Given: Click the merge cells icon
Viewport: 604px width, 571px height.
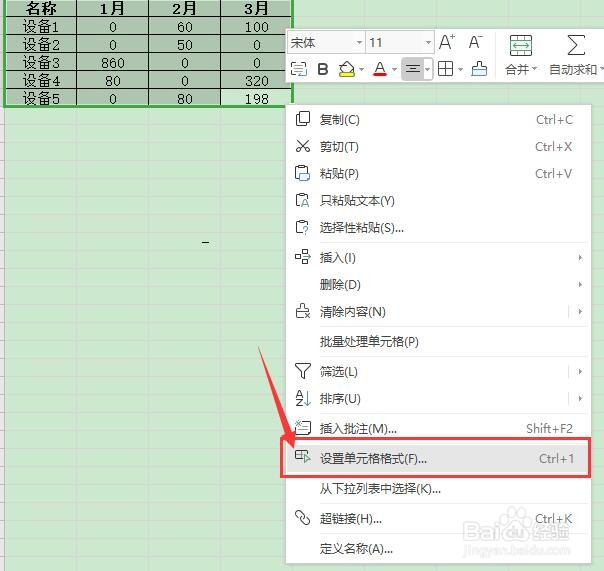Looking at the screenshot, I should pyautogui.click(x=521, y=45).
